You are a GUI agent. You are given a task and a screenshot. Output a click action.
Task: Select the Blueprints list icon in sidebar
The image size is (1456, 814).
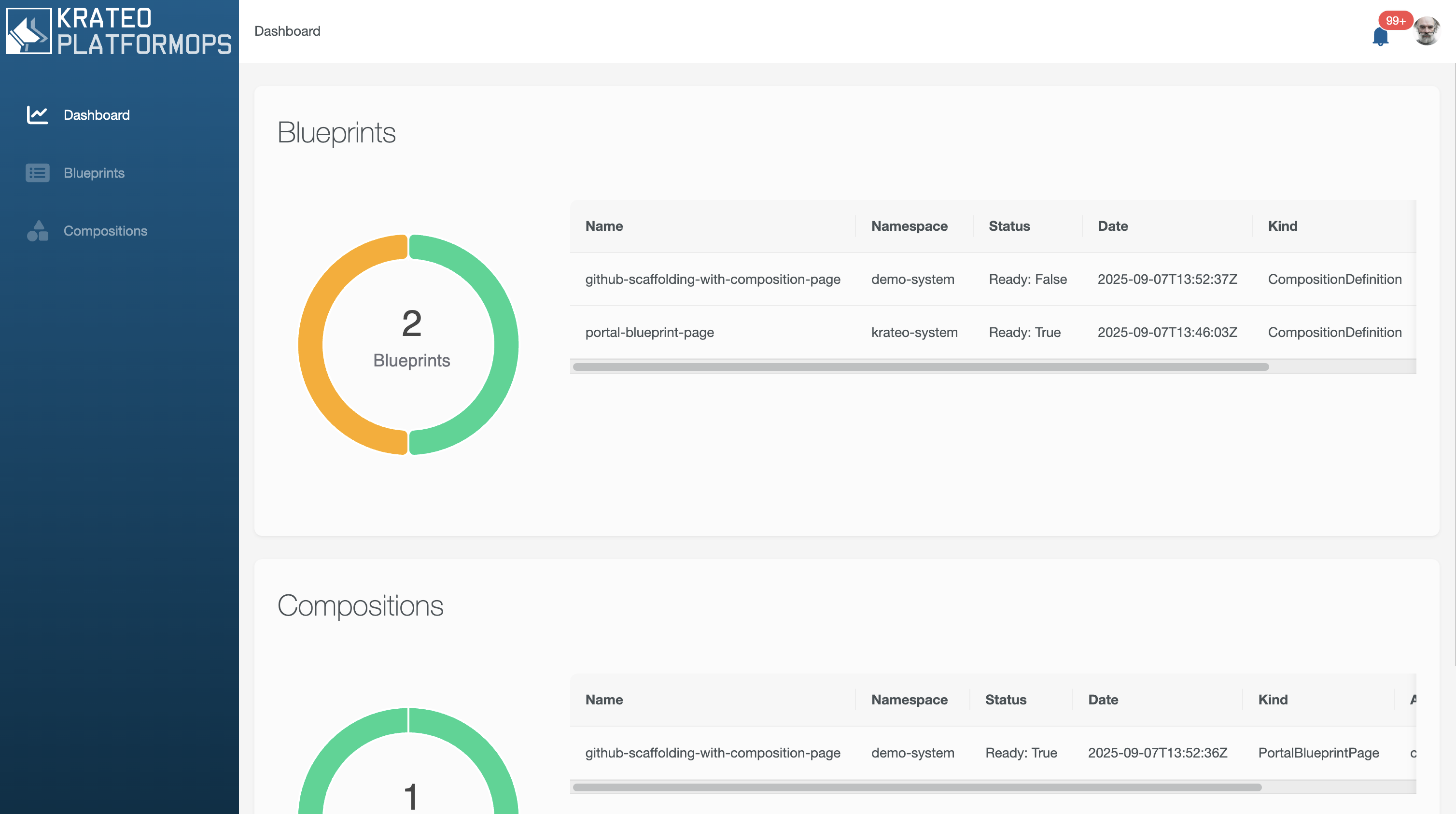[x=38, y=173]
